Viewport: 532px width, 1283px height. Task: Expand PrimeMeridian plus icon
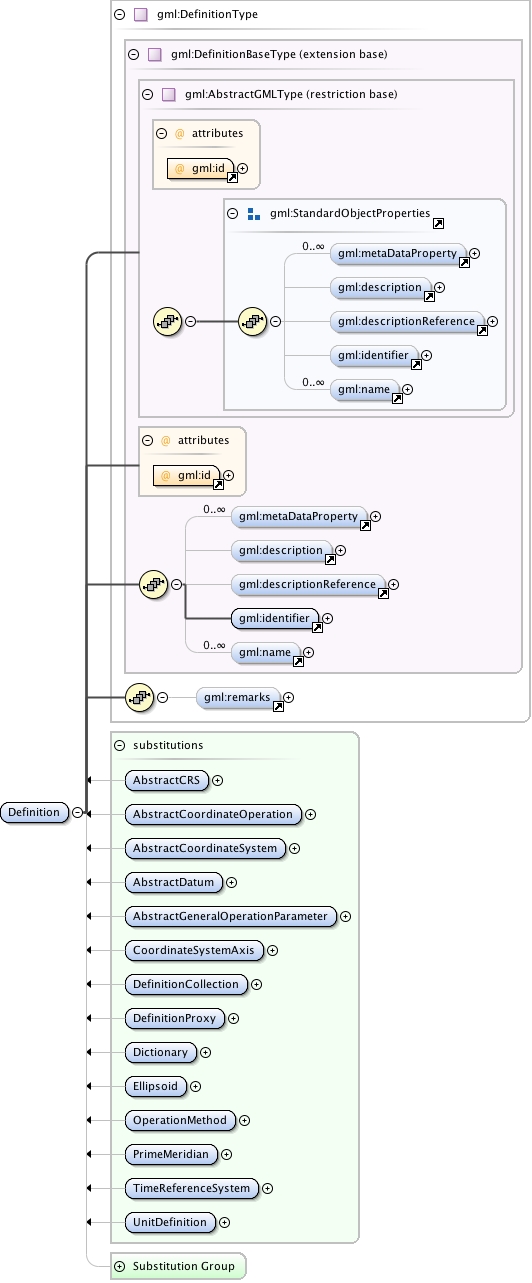coord(226,1154)
